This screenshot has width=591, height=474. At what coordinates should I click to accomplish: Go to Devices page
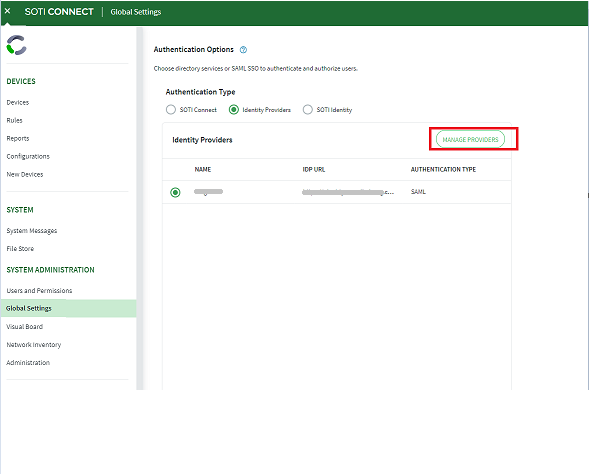coord(18,102)
